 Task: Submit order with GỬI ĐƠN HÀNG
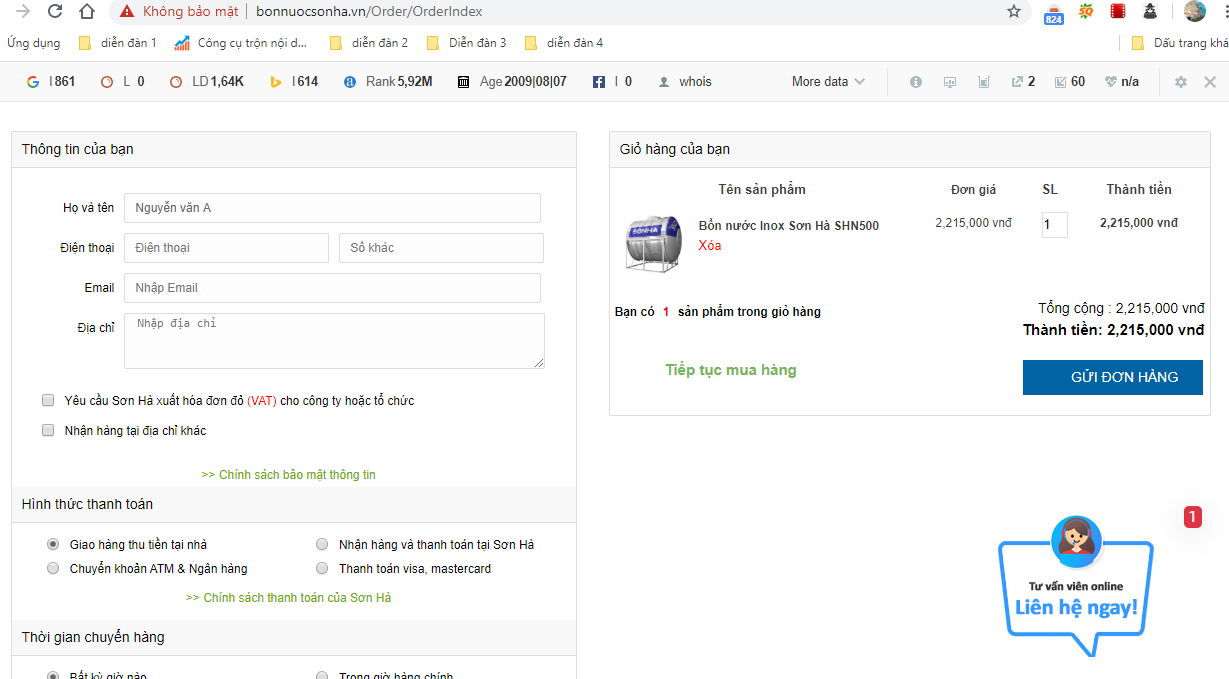click(x=1113, y=377)
